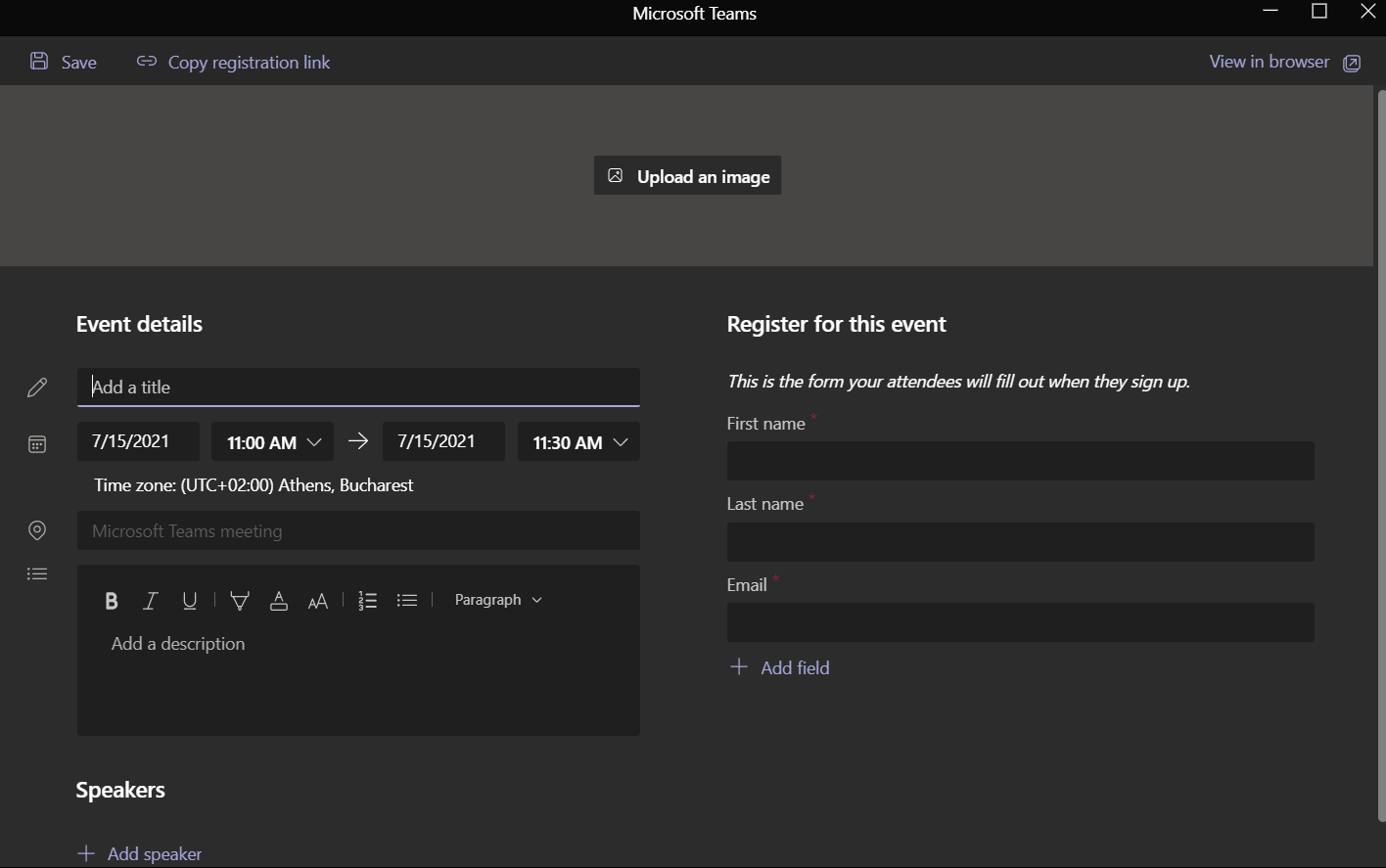Maximize the Microsoft Teams window
This screenshot has width=1386, height=868.
1319,12
